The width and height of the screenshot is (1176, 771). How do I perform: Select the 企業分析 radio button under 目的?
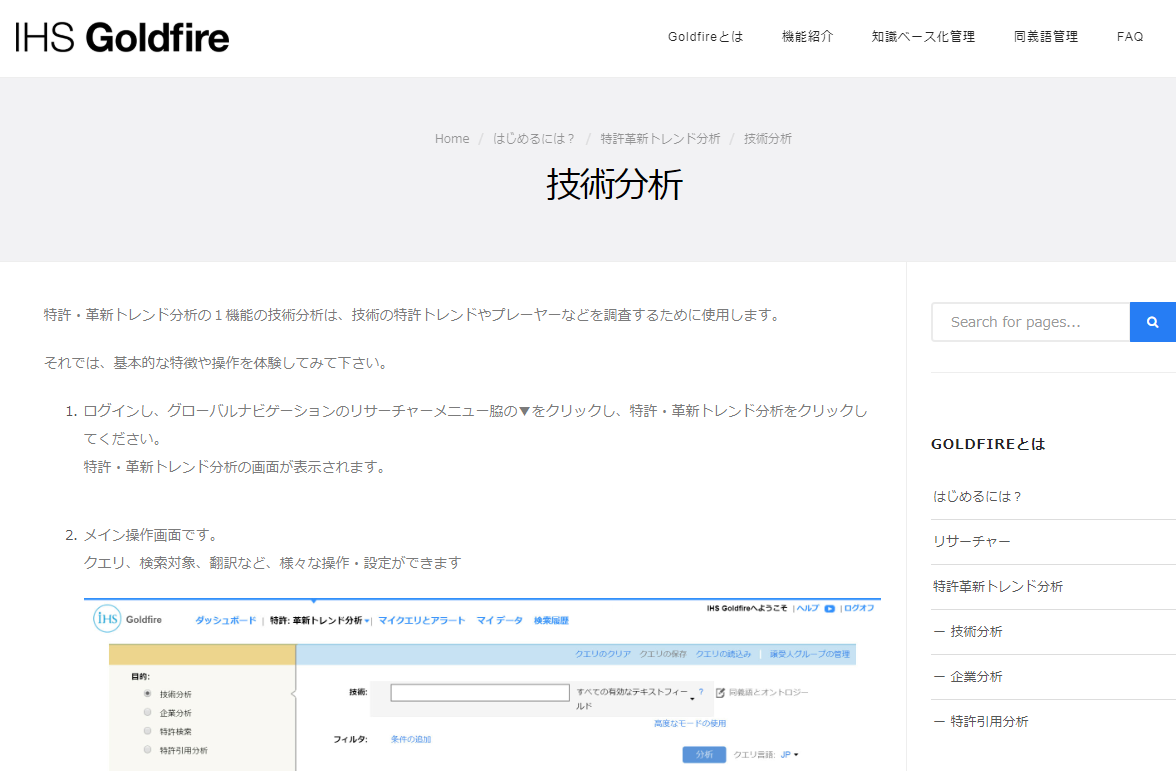click(148, 712)
